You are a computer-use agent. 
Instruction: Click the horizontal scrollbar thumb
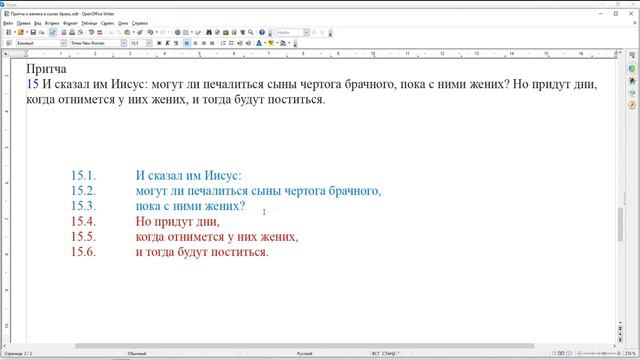304,346
